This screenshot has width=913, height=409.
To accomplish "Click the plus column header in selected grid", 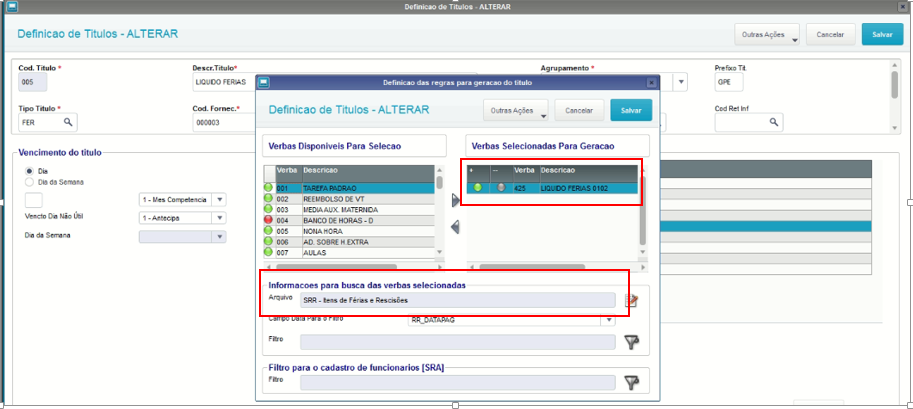I will coord(478,174).
